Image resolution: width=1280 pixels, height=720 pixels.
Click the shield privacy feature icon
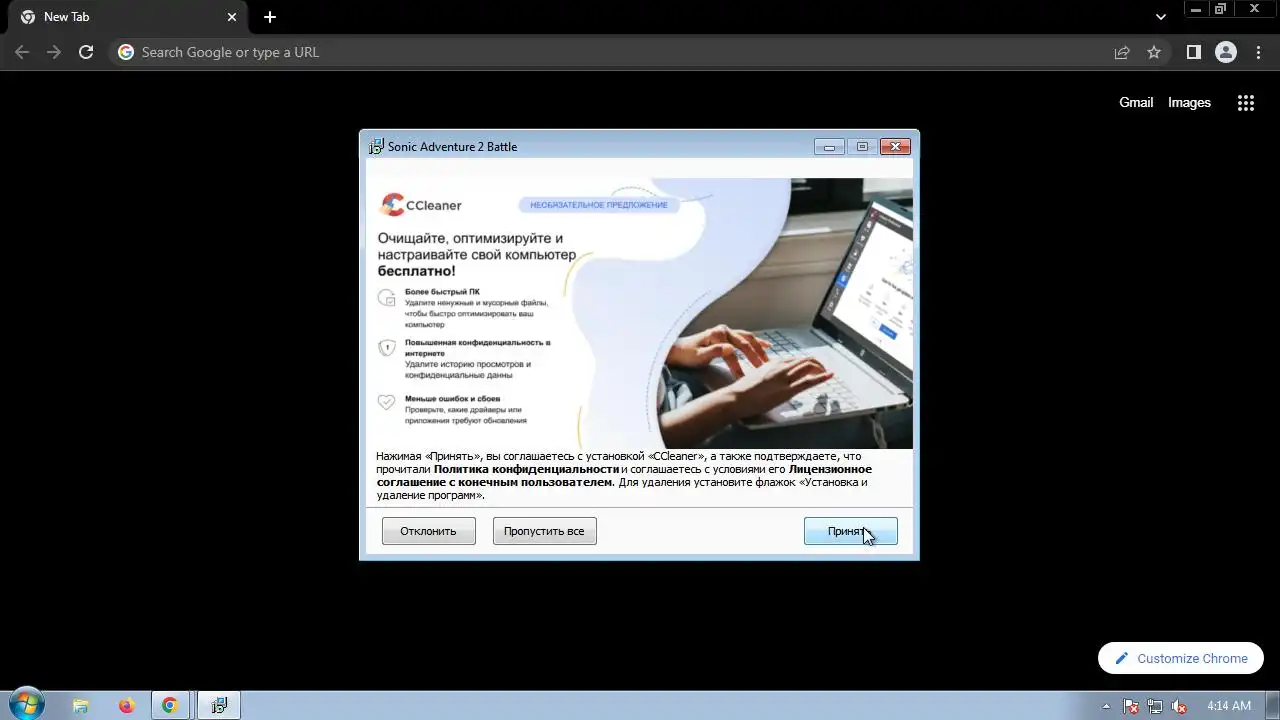click(x=386, y=348)
